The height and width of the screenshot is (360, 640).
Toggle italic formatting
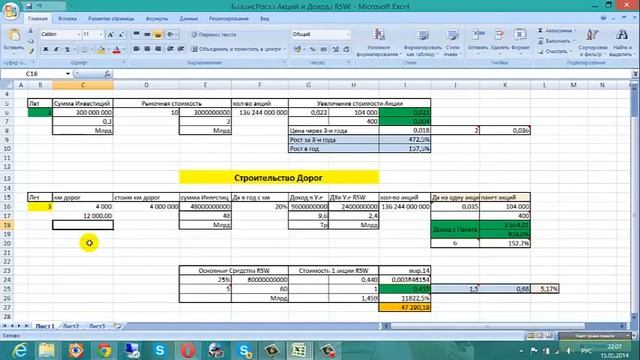point(56,49)
